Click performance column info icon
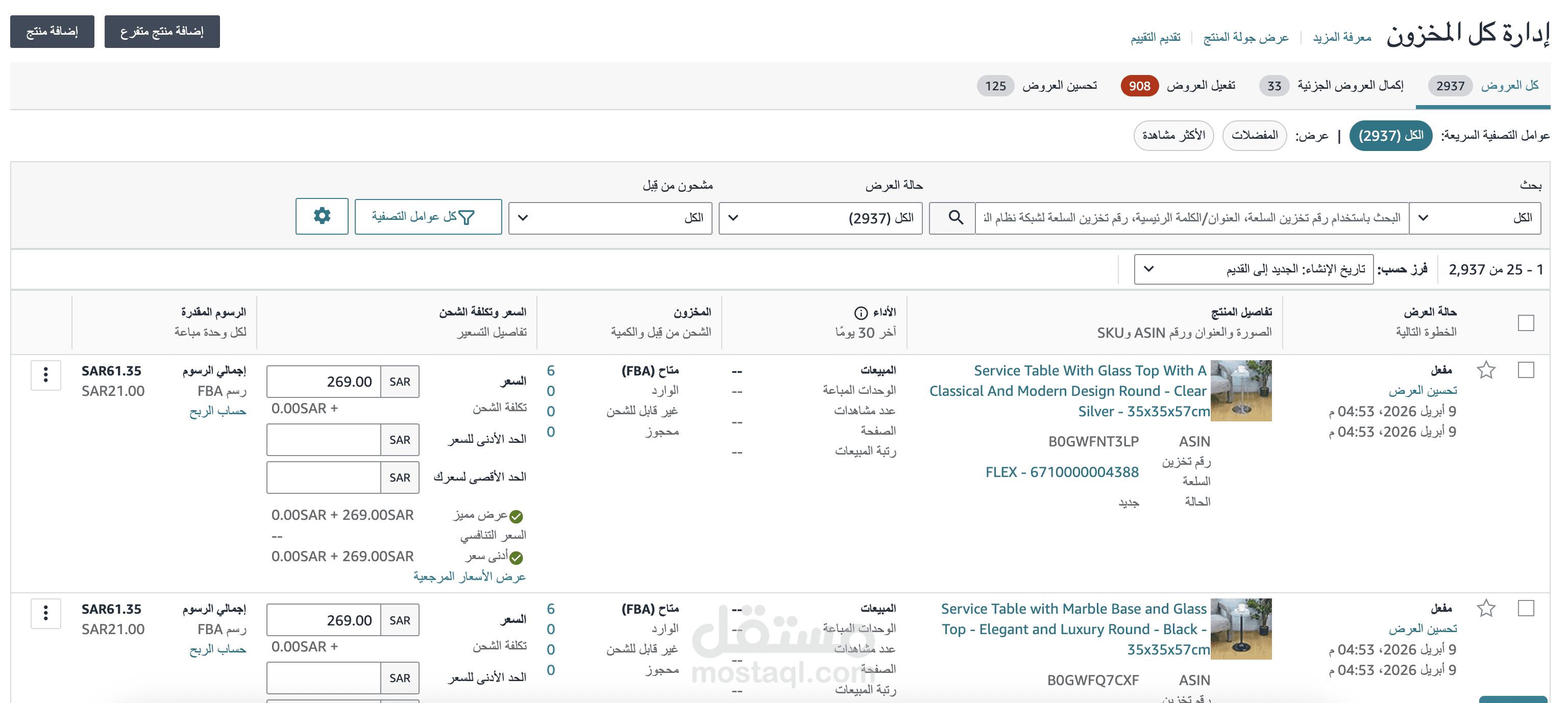1568x703 pixels. click(x=860, y=313)
